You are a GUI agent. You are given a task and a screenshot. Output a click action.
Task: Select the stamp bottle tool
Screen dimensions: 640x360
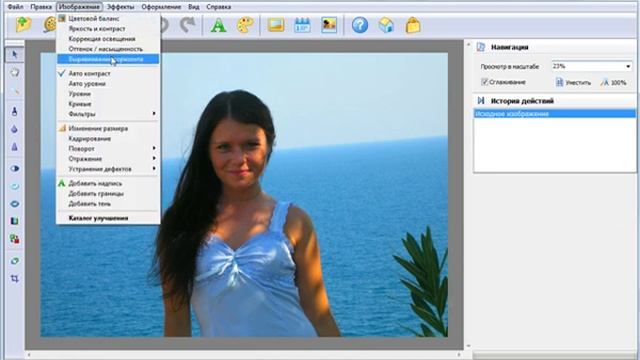coord(15,111)
